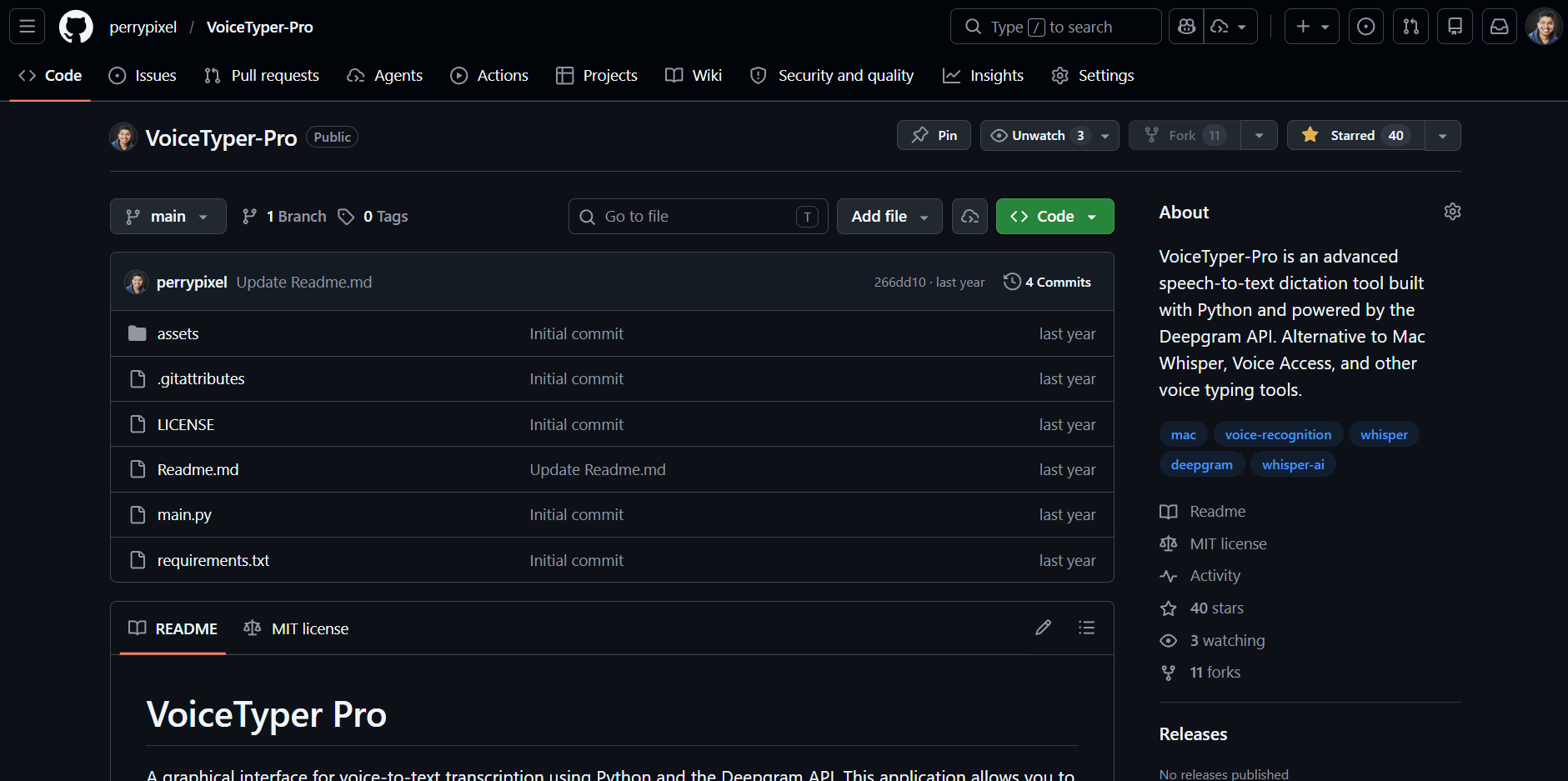Select the MIT license tab in README panel
The width and height of the screenshot is (1568, 781).
point(296,628)
